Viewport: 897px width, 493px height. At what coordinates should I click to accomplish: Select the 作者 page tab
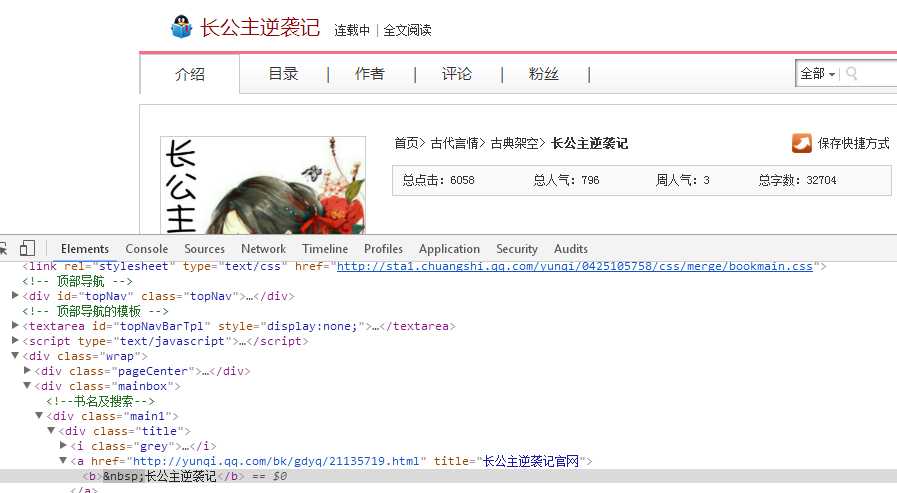click(x=370, y=74)
